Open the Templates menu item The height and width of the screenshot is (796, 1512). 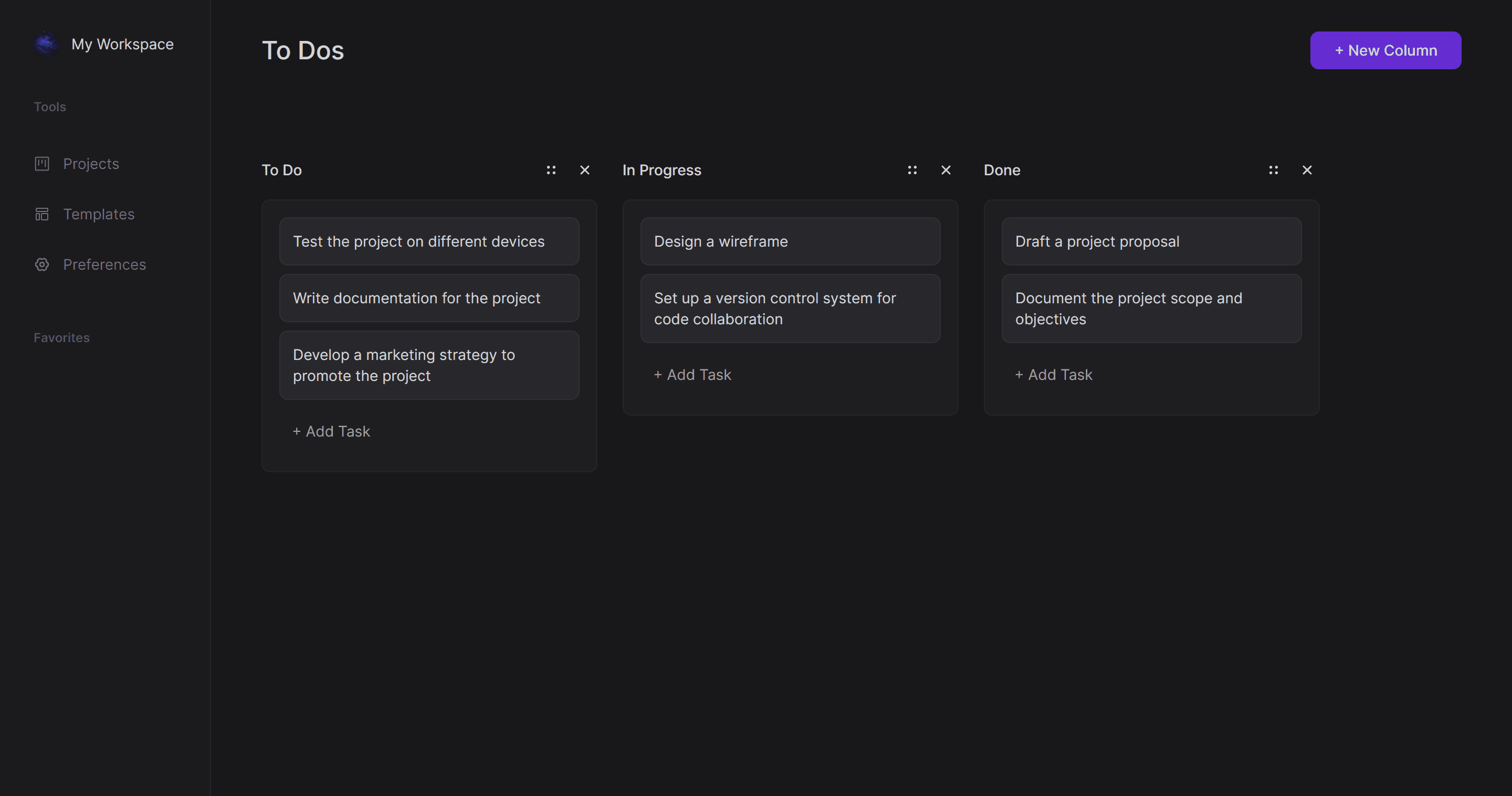click(x=99, y=214)
